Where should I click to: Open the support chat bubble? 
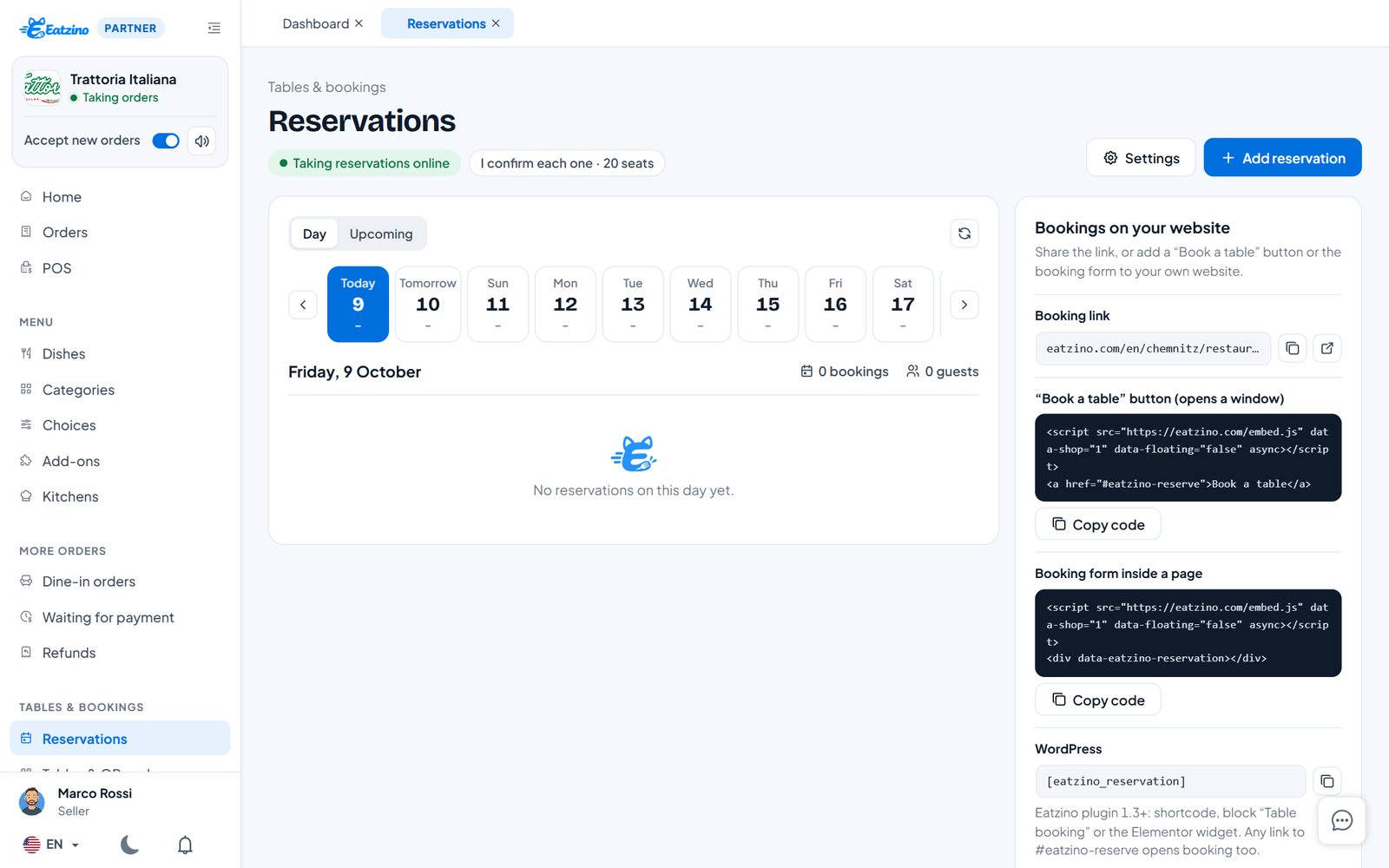point(1342,820)
